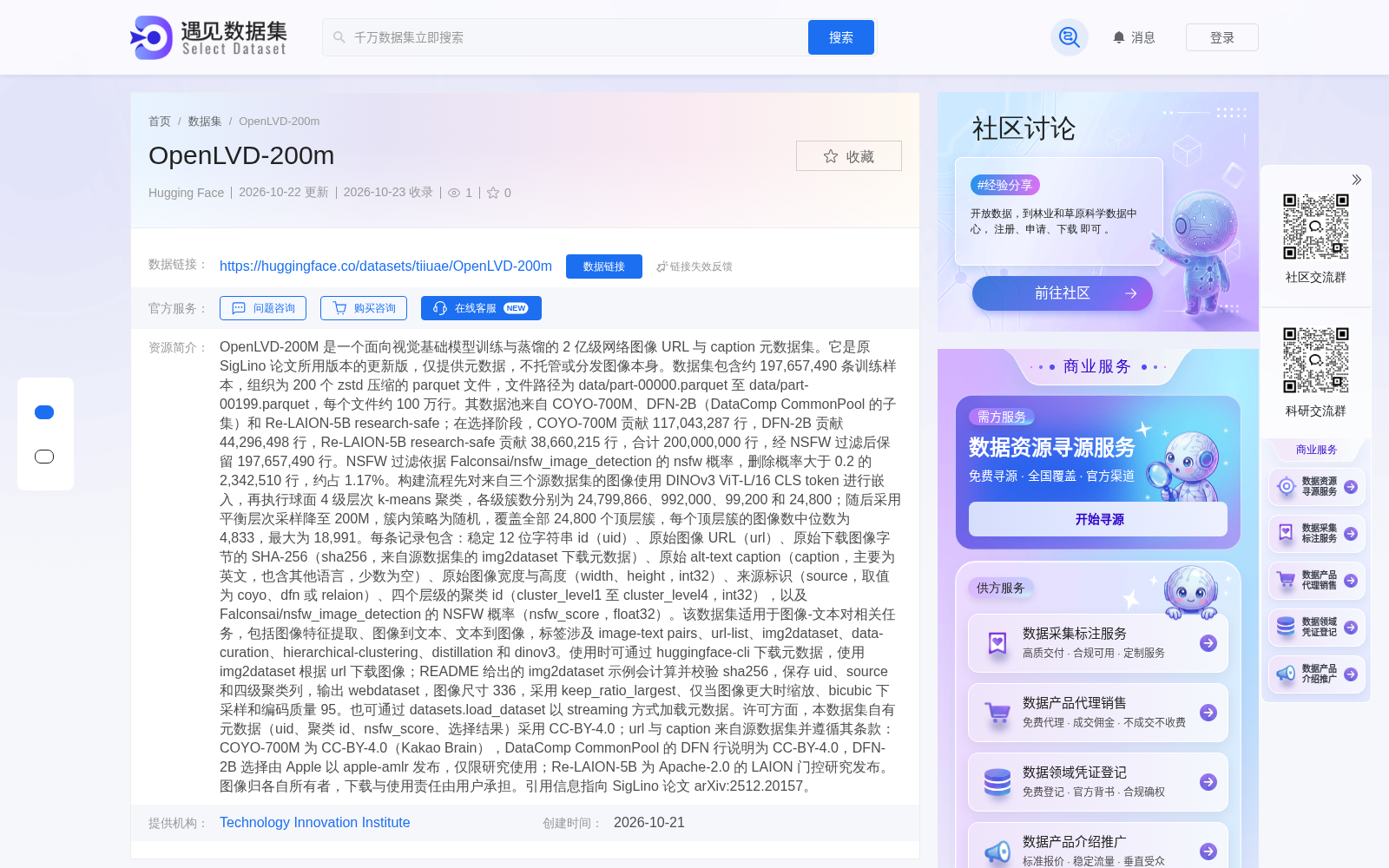This screenshot has width=1389, height=868.
Task: Click the 收藏 star button
Action: [849, 156]
